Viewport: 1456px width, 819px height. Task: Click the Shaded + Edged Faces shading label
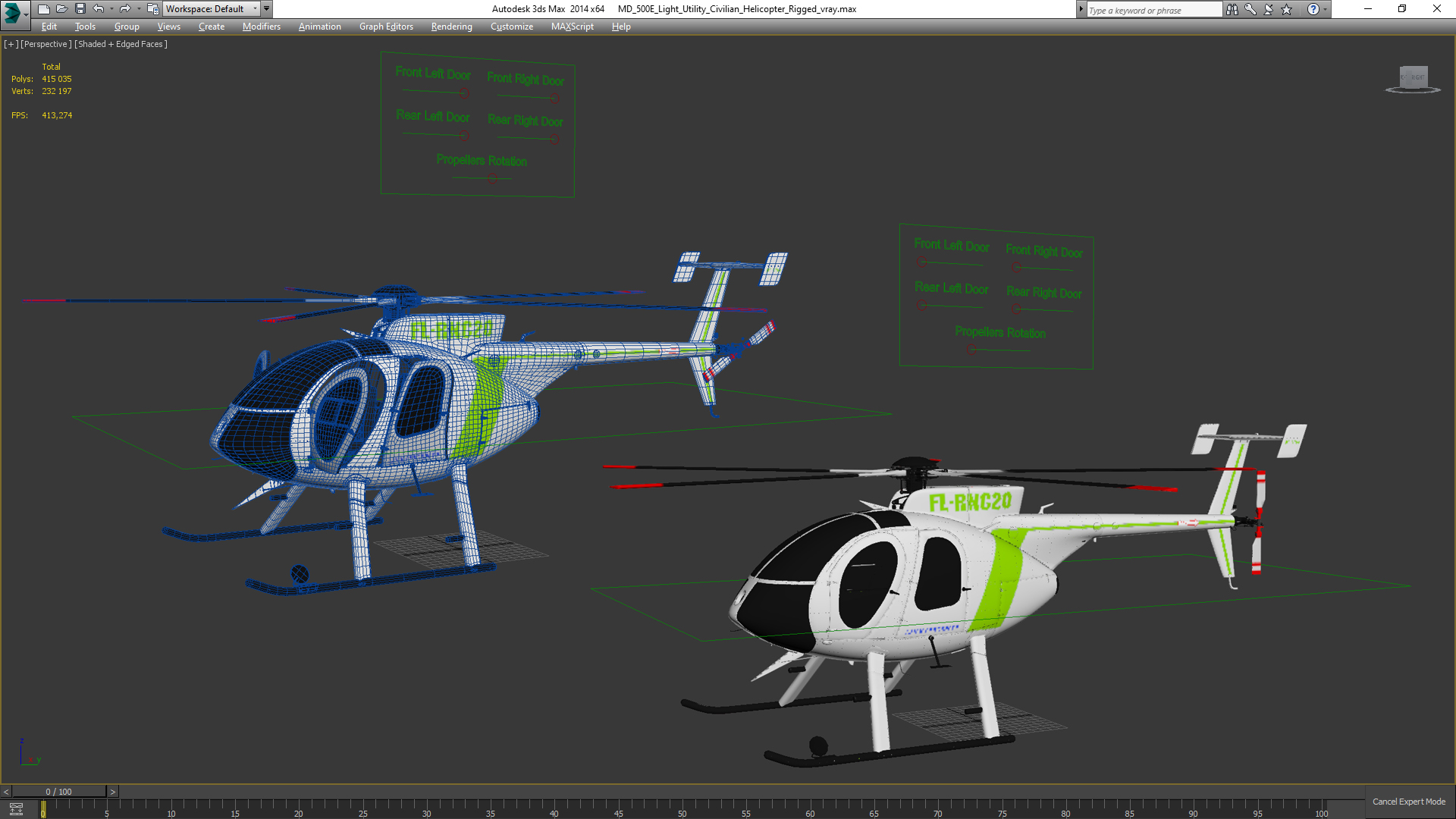(121, 44)
